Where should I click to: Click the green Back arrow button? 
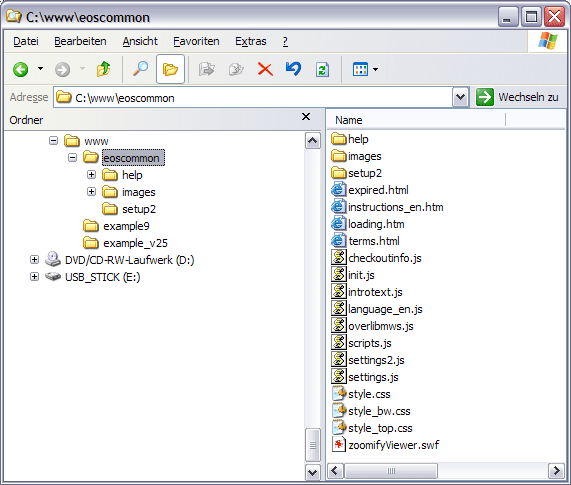tap(21, 69)
